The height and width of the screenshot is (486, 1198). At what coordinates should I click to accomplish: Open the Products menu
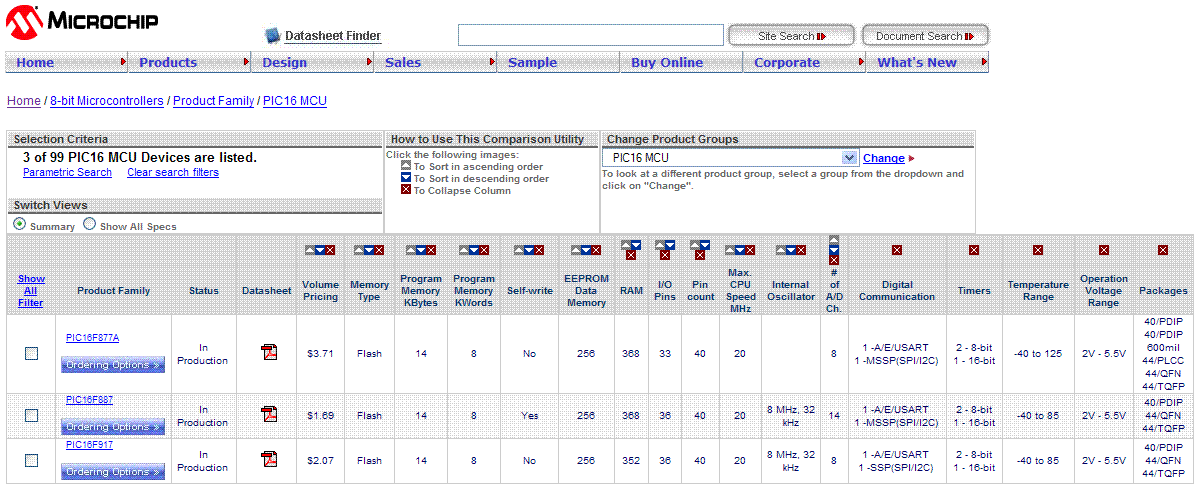click(x=189, y=63)
